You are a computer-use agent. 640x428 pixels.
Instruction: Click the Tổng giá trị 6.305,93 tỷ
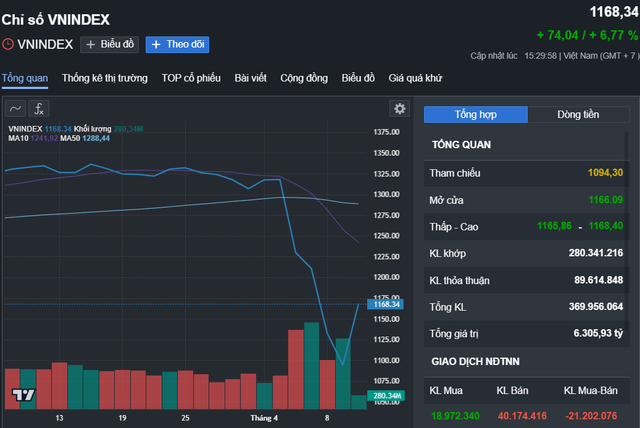coord(598,334)
